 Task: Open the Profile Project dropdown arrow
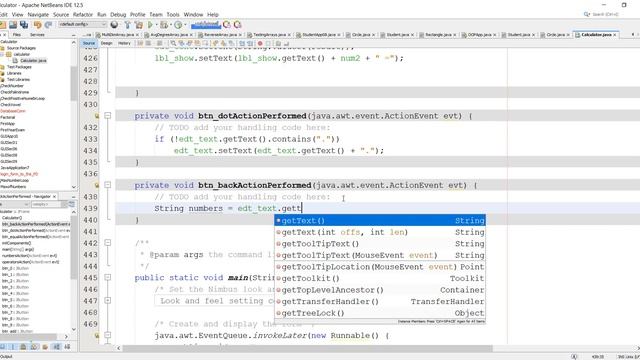[184, 25]
